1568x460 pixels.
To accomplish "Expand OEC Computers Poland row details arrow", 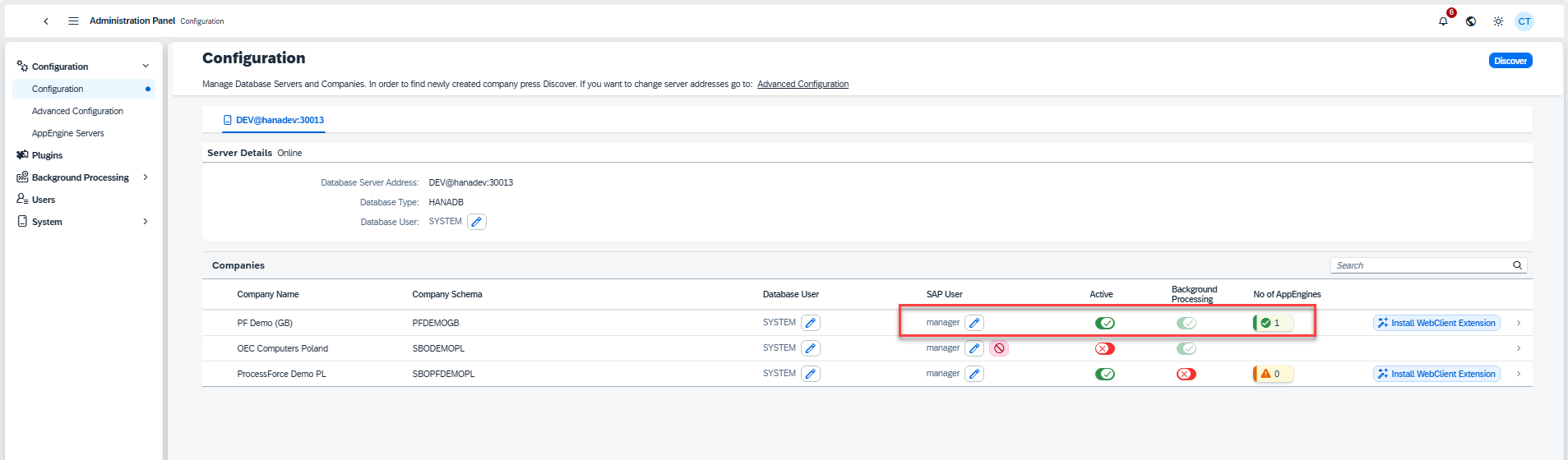I will click(x=1519, y=348).
